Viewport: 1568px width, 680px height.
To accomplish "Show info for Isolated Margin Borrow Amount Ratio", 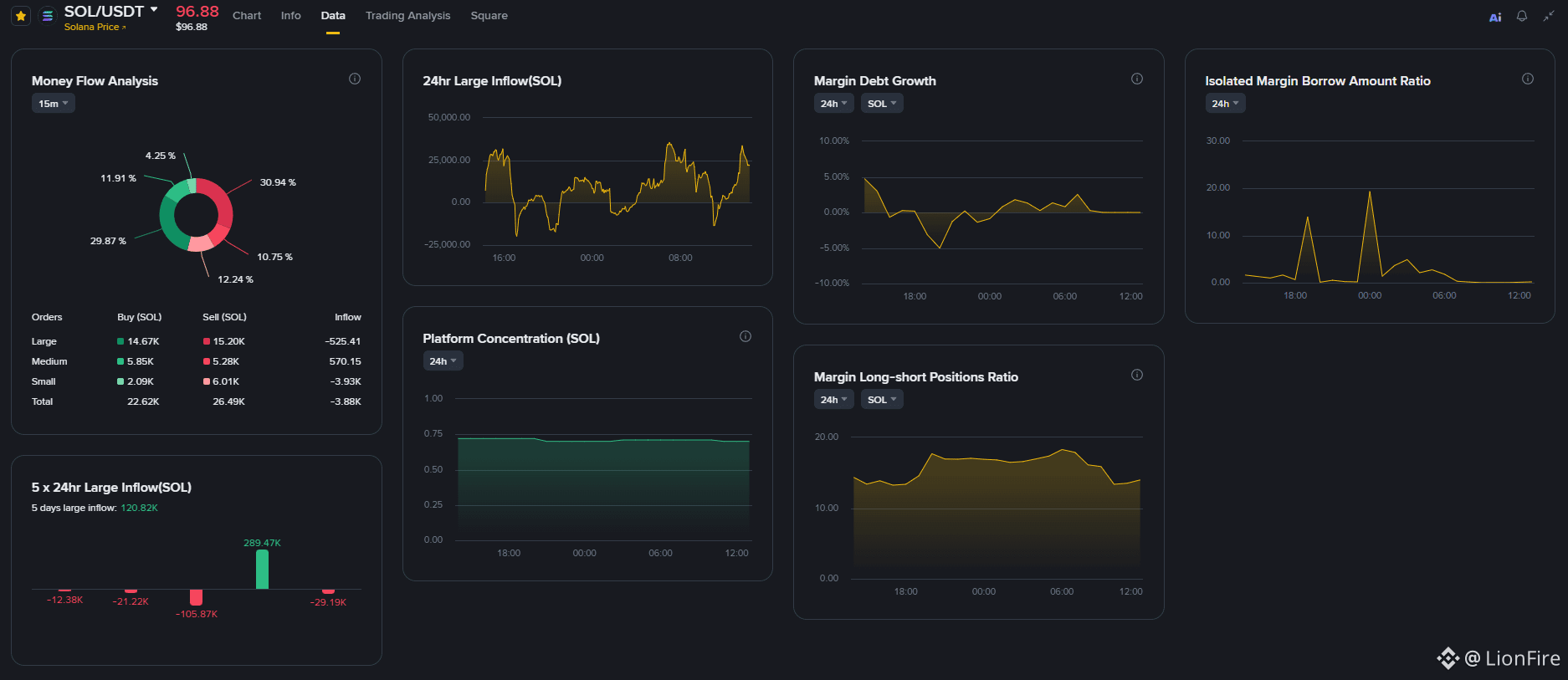I will [1528, 79].
